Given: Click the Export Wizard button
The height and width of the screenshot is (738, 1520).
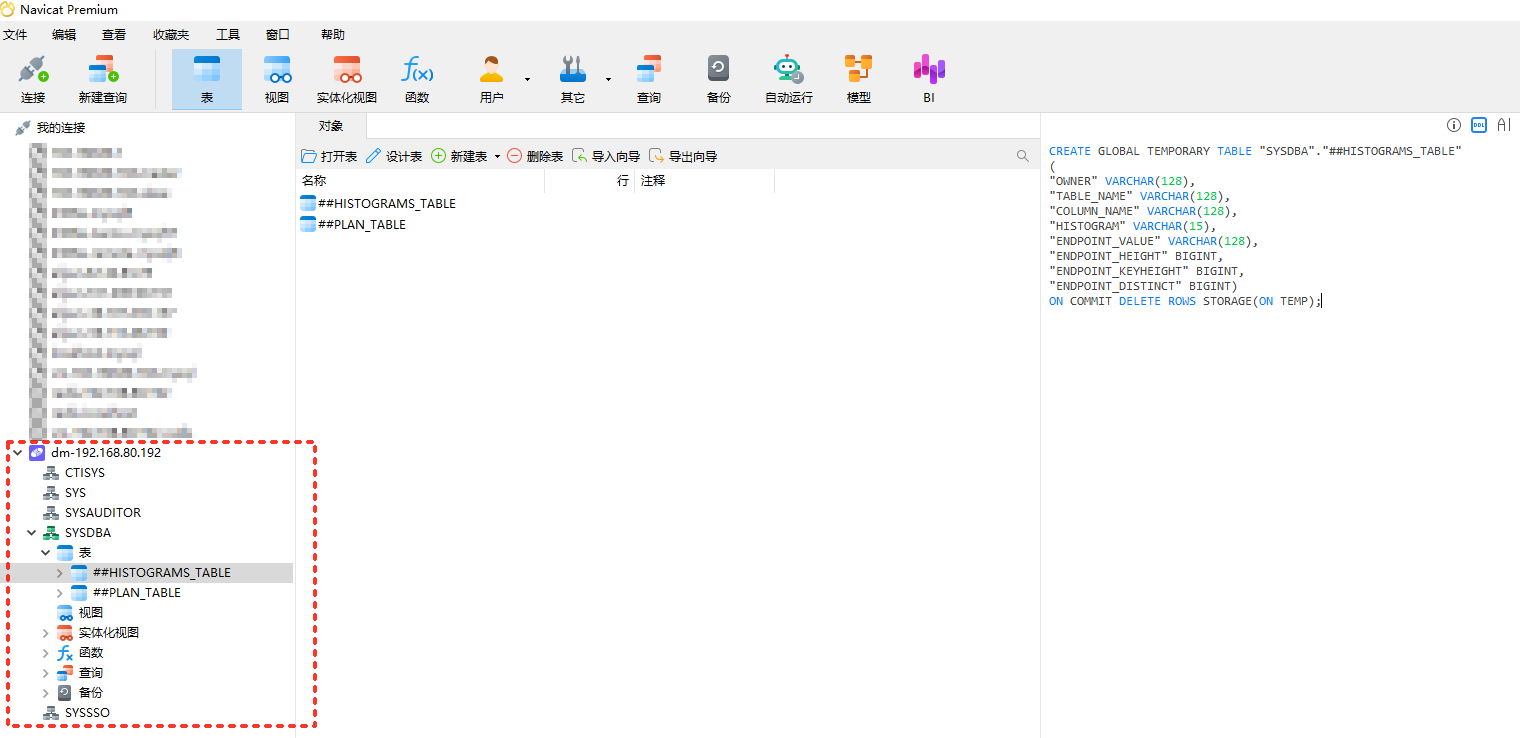Looking at the screenshot, I should [683, 157].
